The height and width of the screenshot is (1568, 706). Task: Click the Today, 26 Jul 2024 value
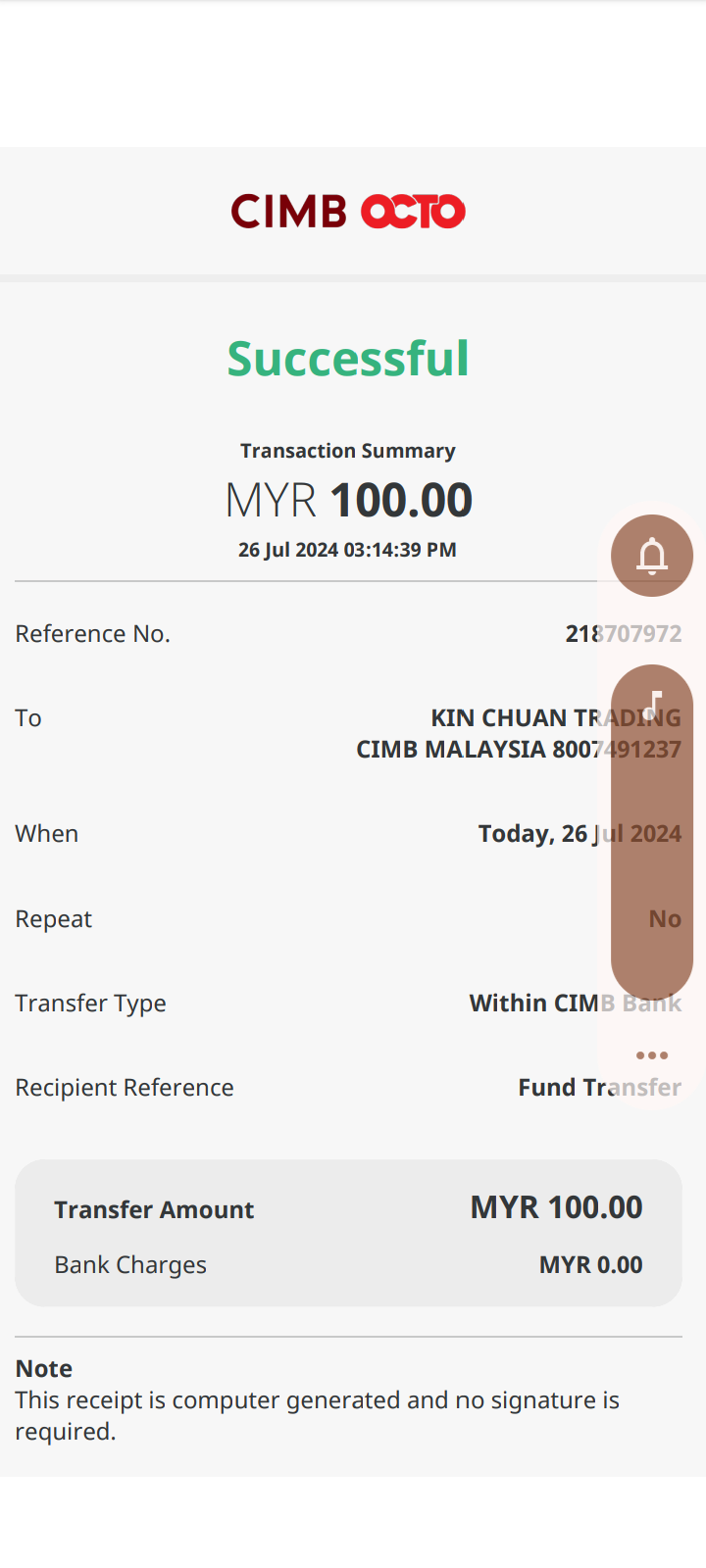[579, 834]
